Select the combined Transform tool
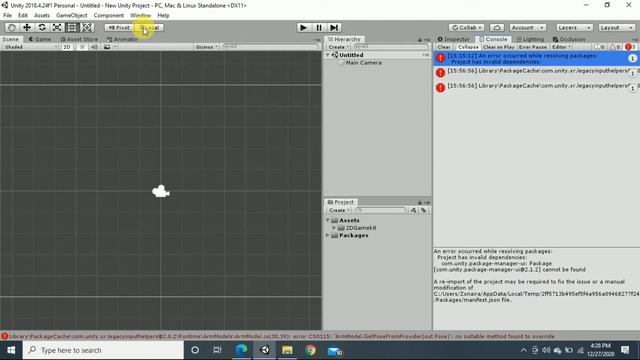 87,27
